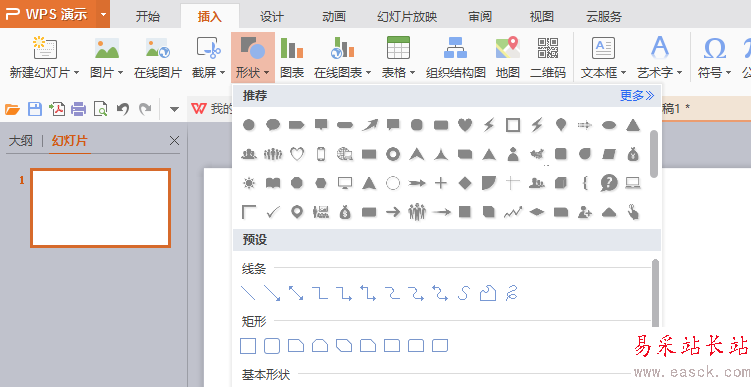This screenshot has width=751, height=387.
Task: Expand the 在线图表 dropdown arrow
Action: (368, 73)
